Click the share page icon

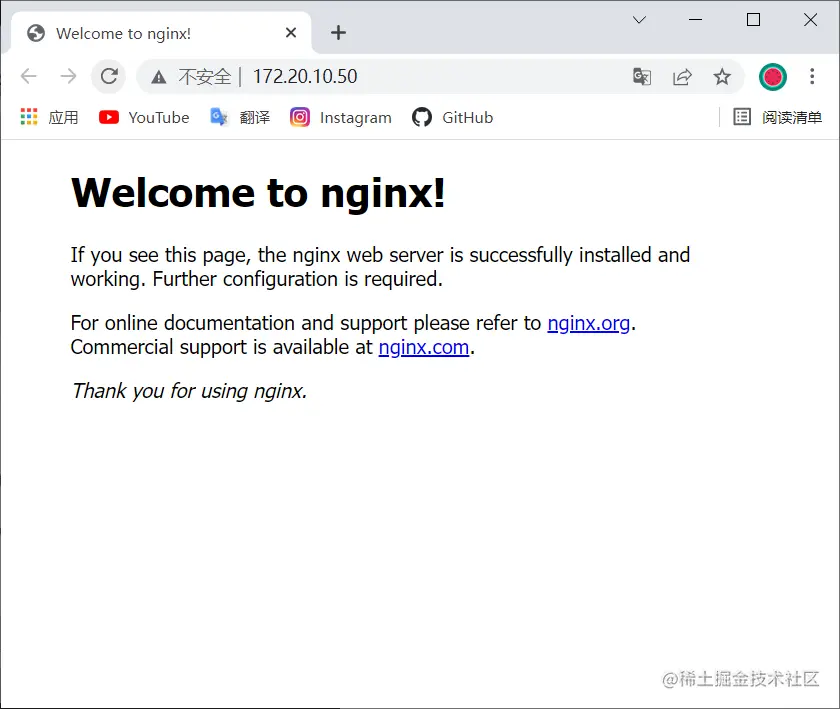click(682, 77)
